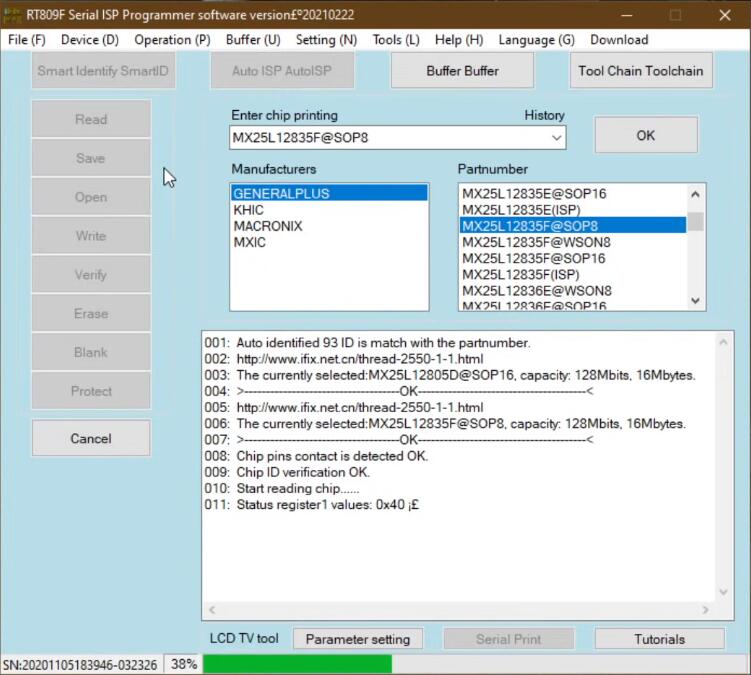Screen dimensions: 751x675
Task: Select MACRONIX in Manufacturers list
Action: pos(329,226)
